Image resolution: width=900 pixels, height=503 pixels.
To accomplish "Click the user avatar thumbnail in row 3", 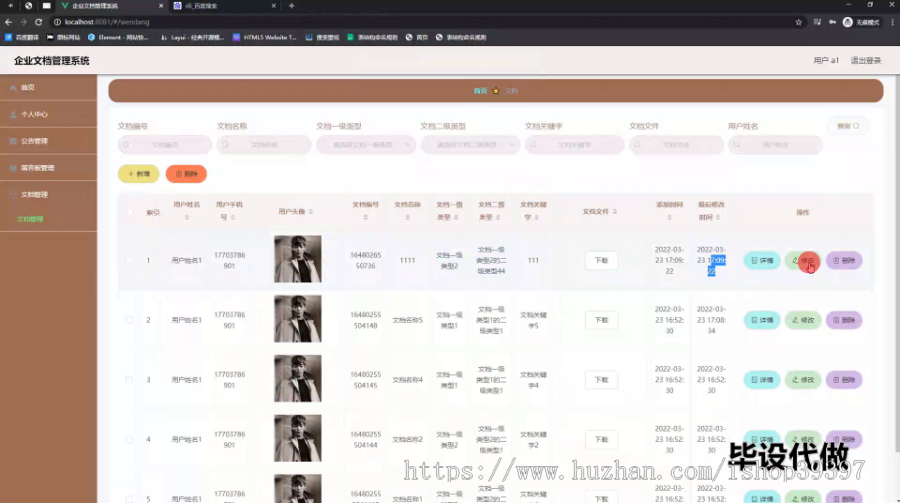I will [297, 378].
